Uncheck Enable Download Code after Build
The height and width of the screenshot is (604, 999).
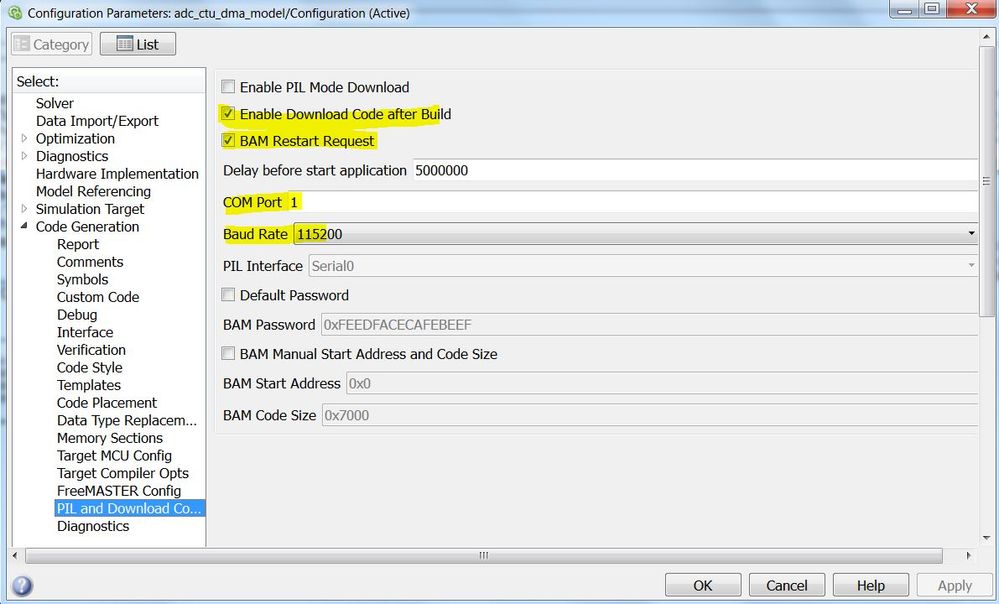(x=228, y=114)
